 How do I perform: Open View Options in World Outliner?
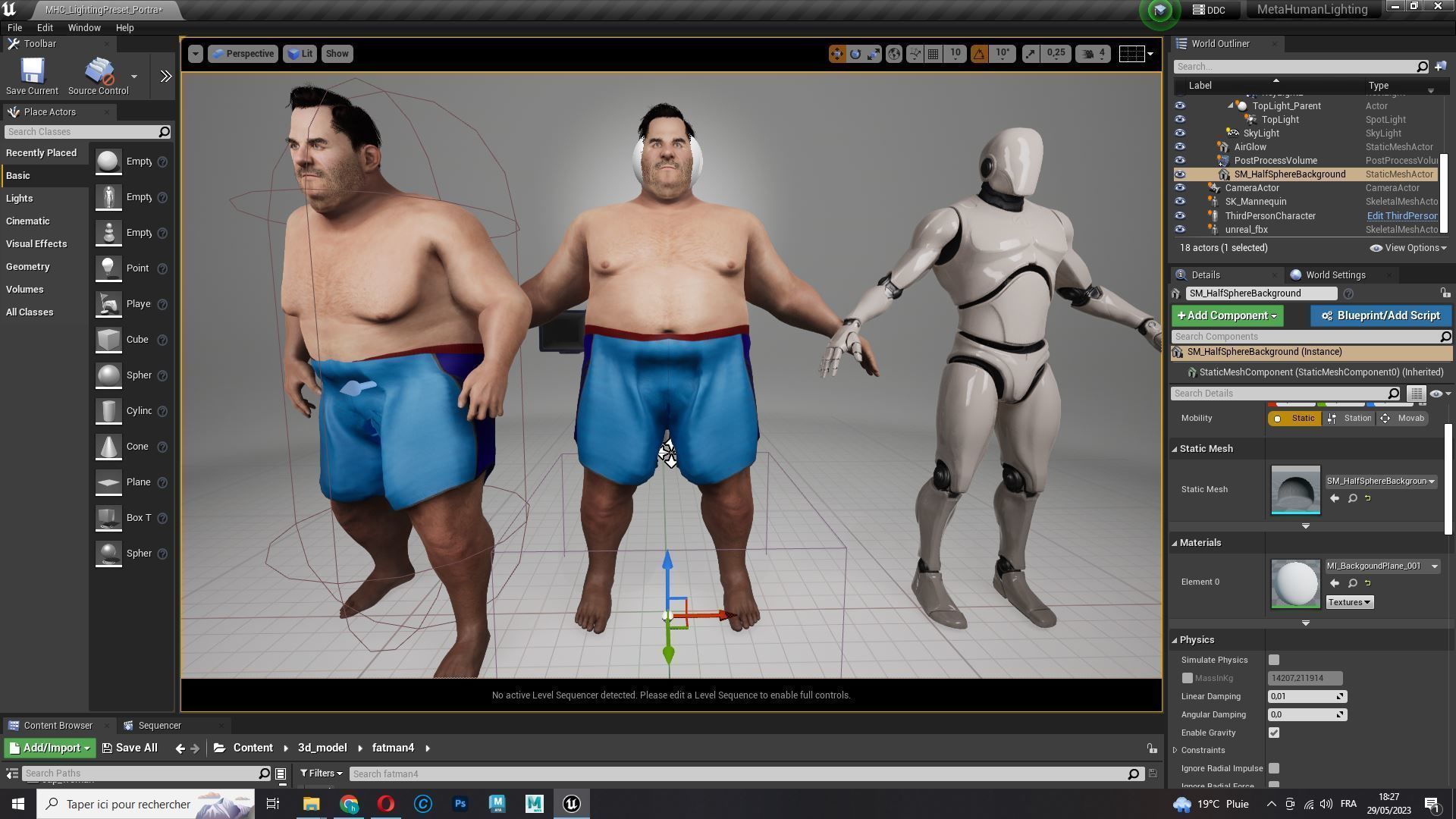pyautogui.click(x=1409, y=248)
